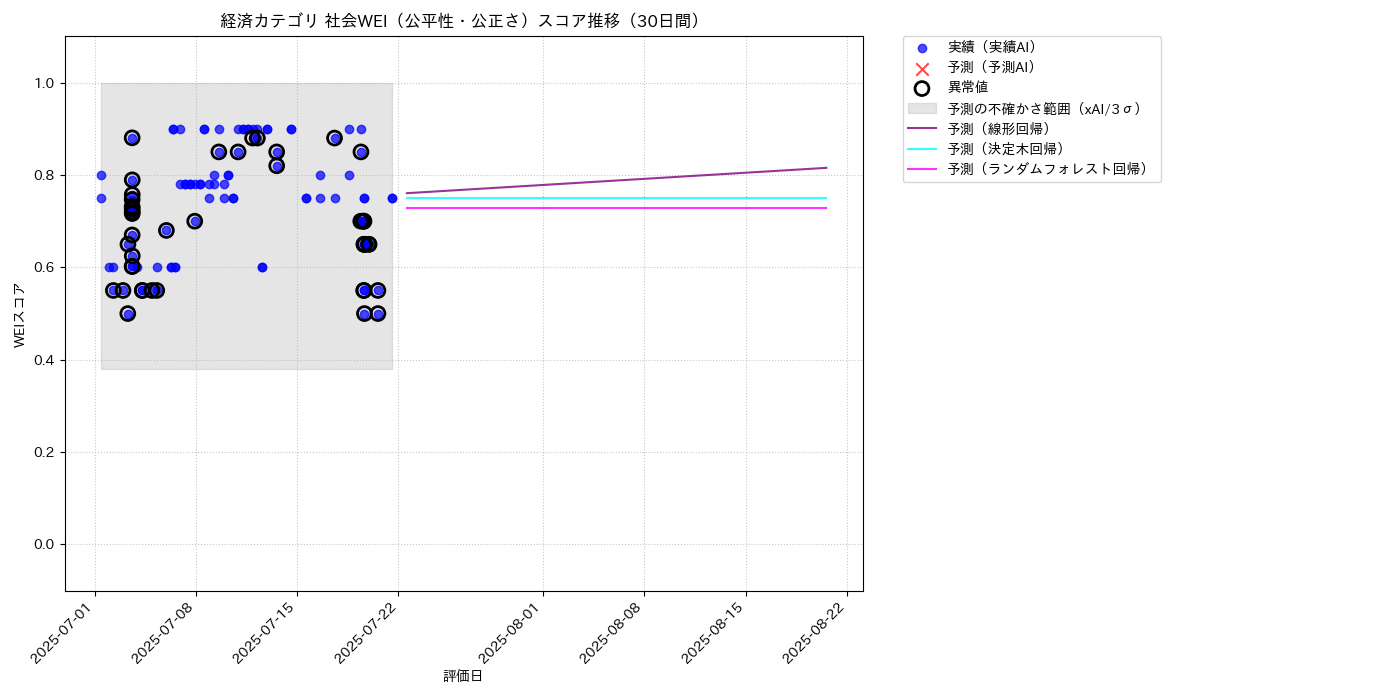
Task: Click the y-axis tick 0.2
Action: coord(45,452)
